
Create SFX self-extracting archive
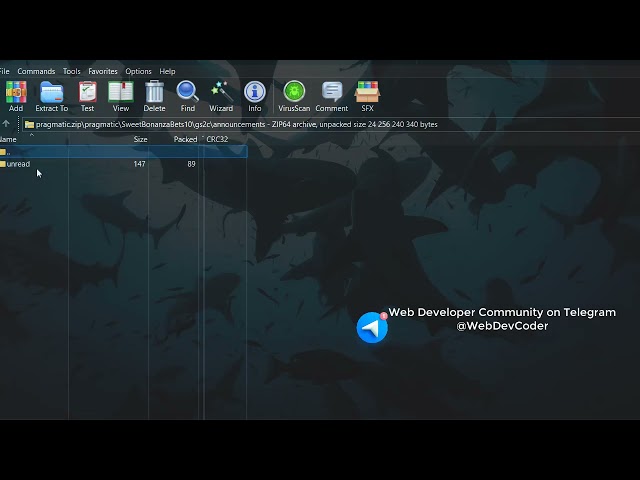(x=367, y=96)
